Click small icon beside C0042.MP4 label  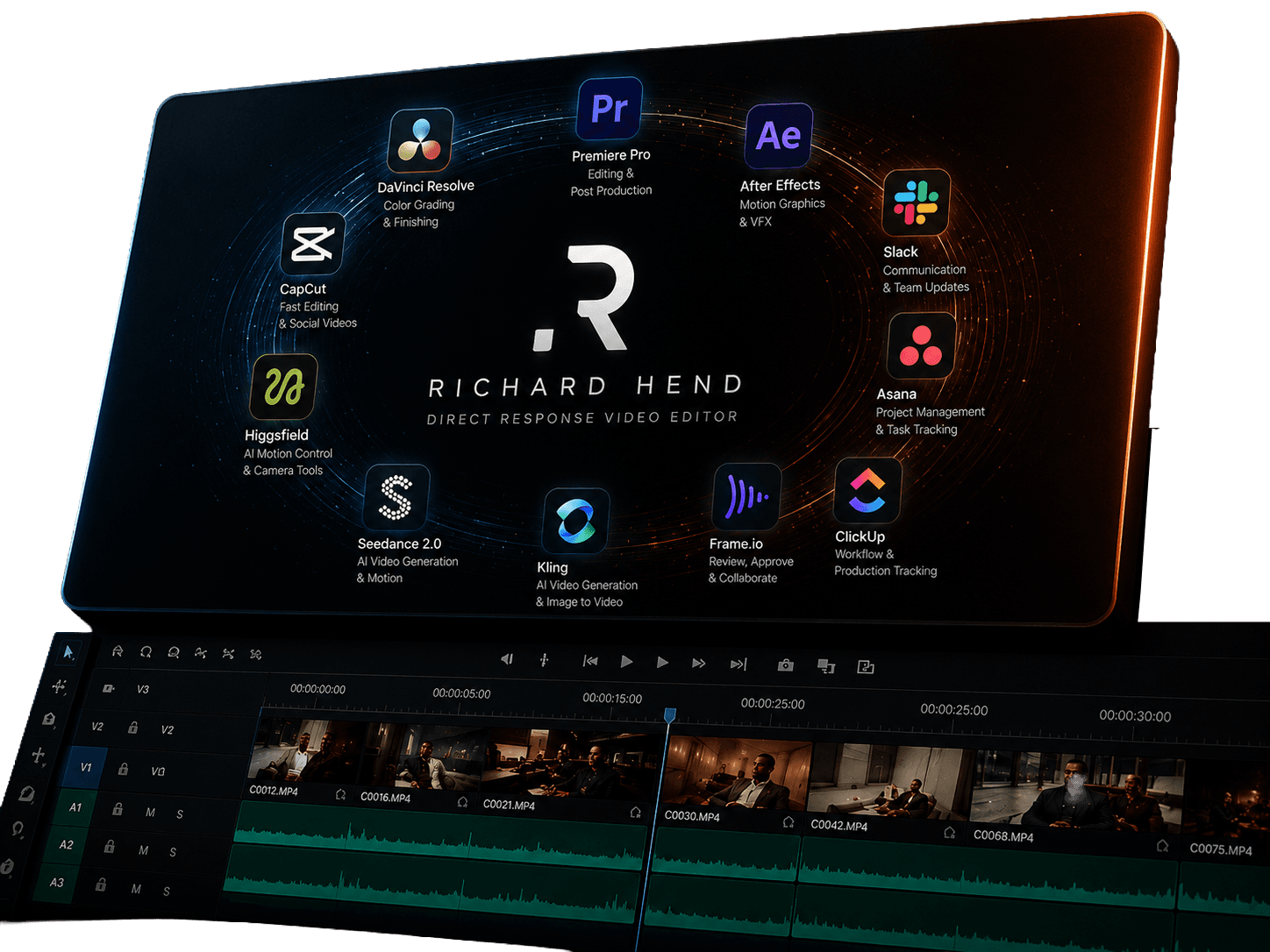click(x=949, y=833)
